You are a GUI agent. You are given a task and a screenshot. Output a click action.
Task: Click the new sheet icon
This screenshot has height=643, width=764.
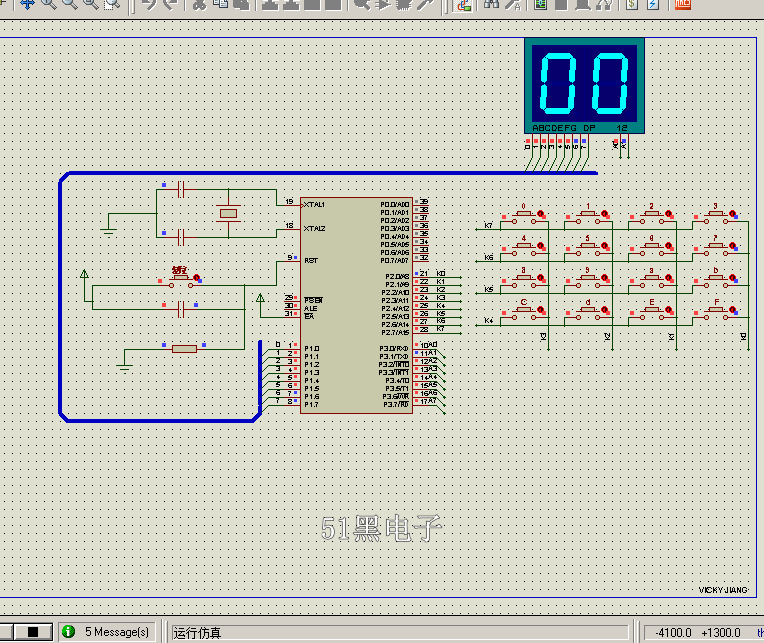click(561, 4)
